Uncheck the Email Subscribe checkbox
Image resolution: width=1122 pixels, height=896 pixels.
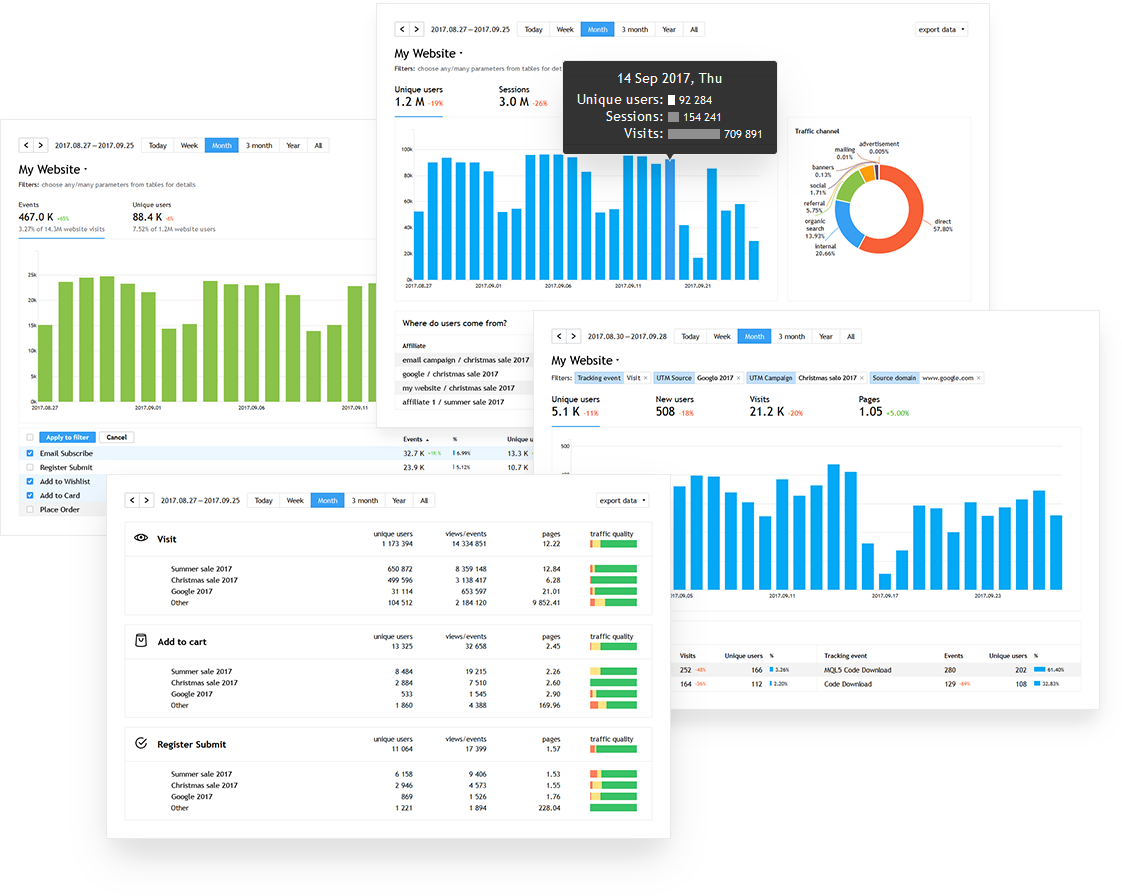[x=30, y=453]
